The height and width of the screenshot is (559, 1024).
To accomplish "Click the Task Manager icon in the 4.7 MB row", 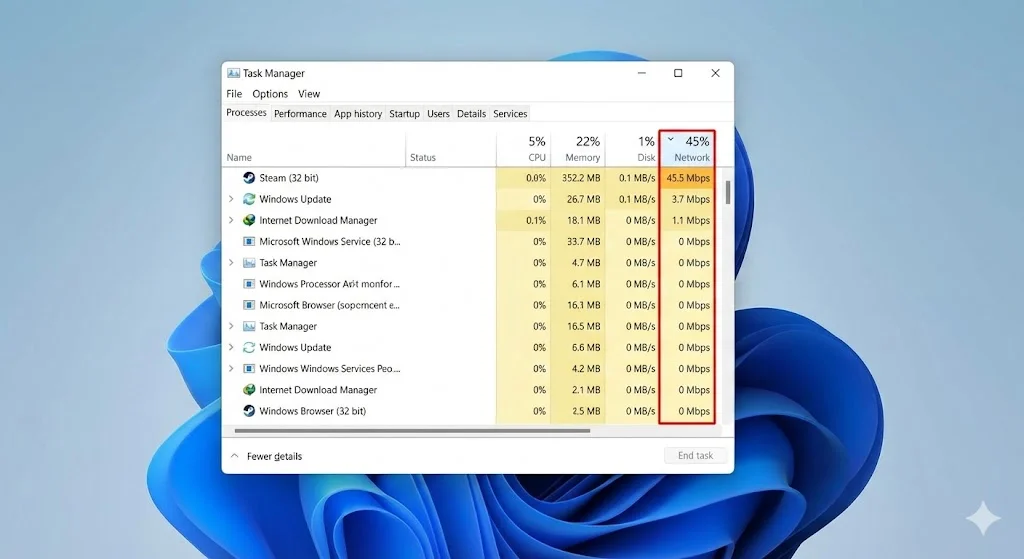I will coord(249,263).
